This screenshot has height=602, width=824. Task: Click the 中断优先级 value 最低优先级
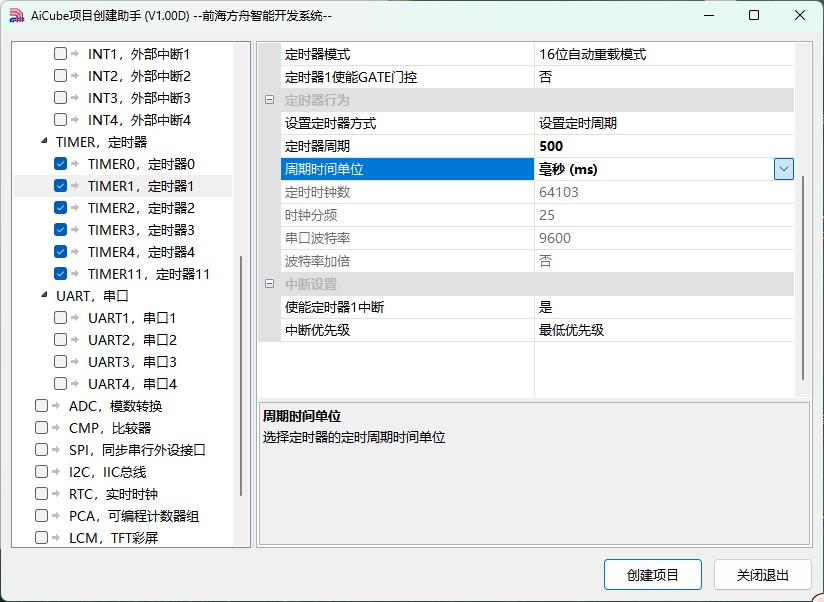[x=664, y=330]
